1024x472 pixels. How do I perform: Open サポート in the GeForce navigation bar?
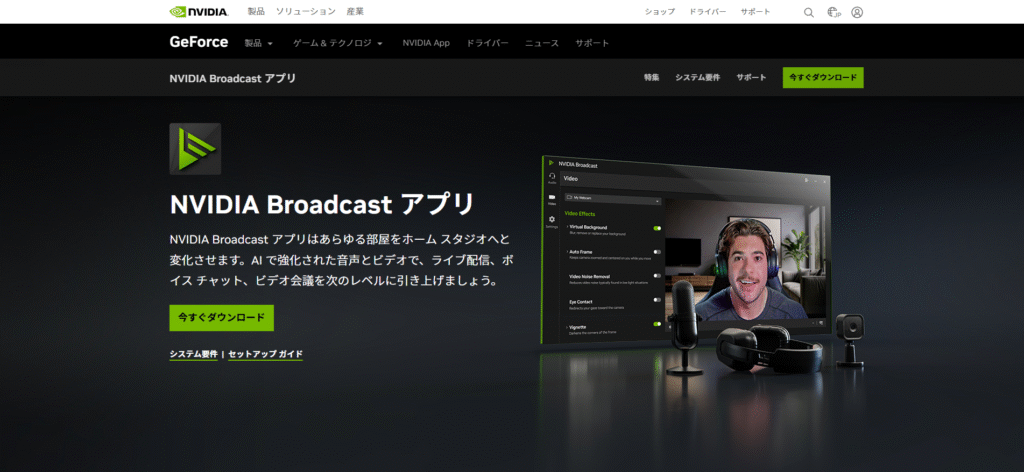point(592,43)
